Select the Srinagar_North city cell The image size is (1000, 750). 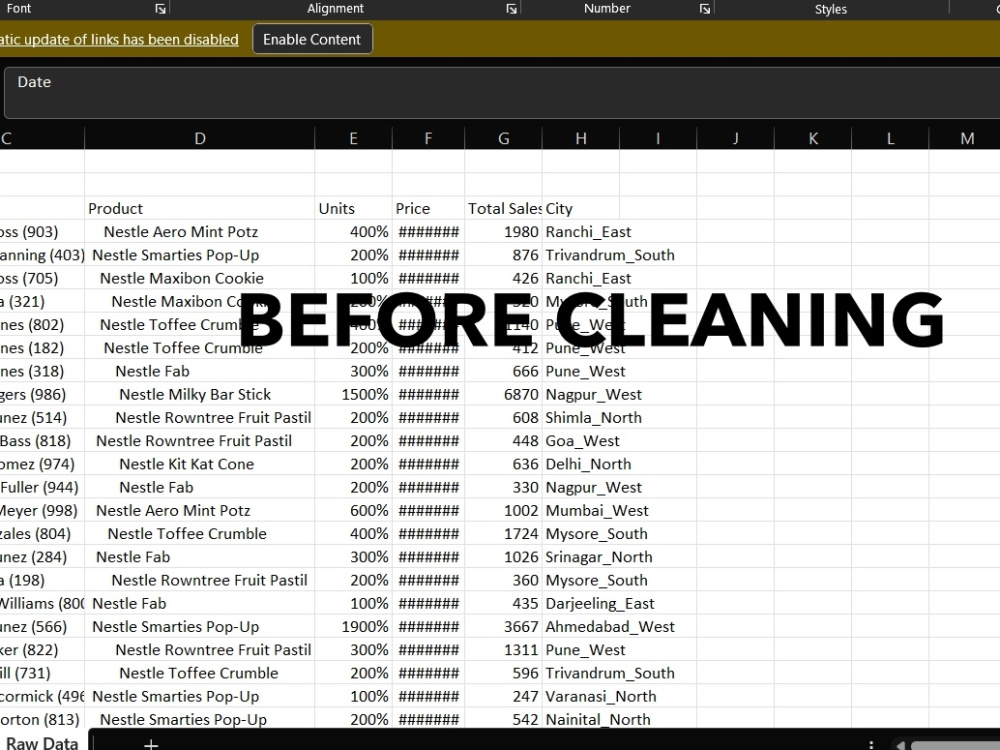(x=599, y=557)
